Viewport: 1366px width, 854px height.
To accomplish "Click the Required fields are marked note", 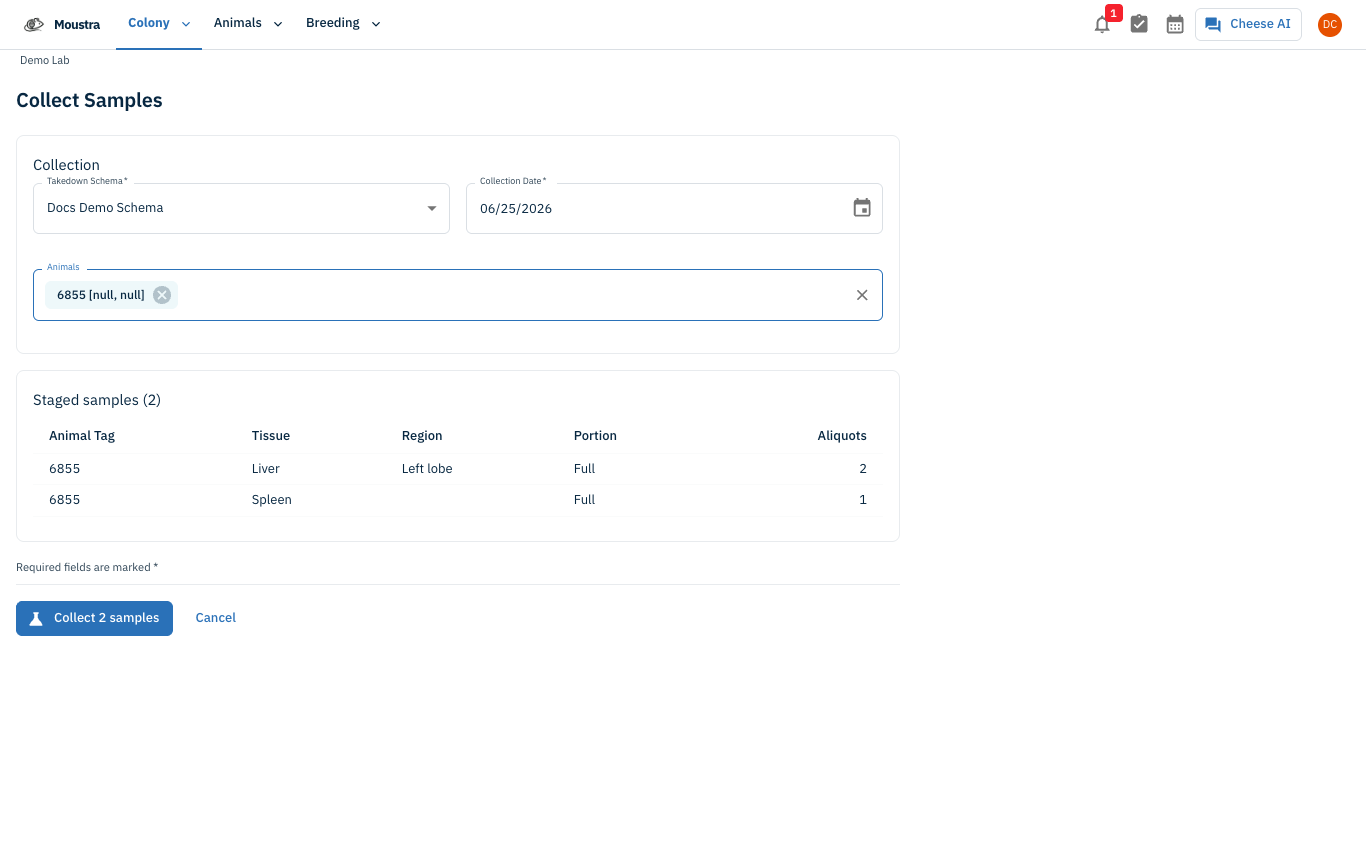I will click(x=87, y=568).
